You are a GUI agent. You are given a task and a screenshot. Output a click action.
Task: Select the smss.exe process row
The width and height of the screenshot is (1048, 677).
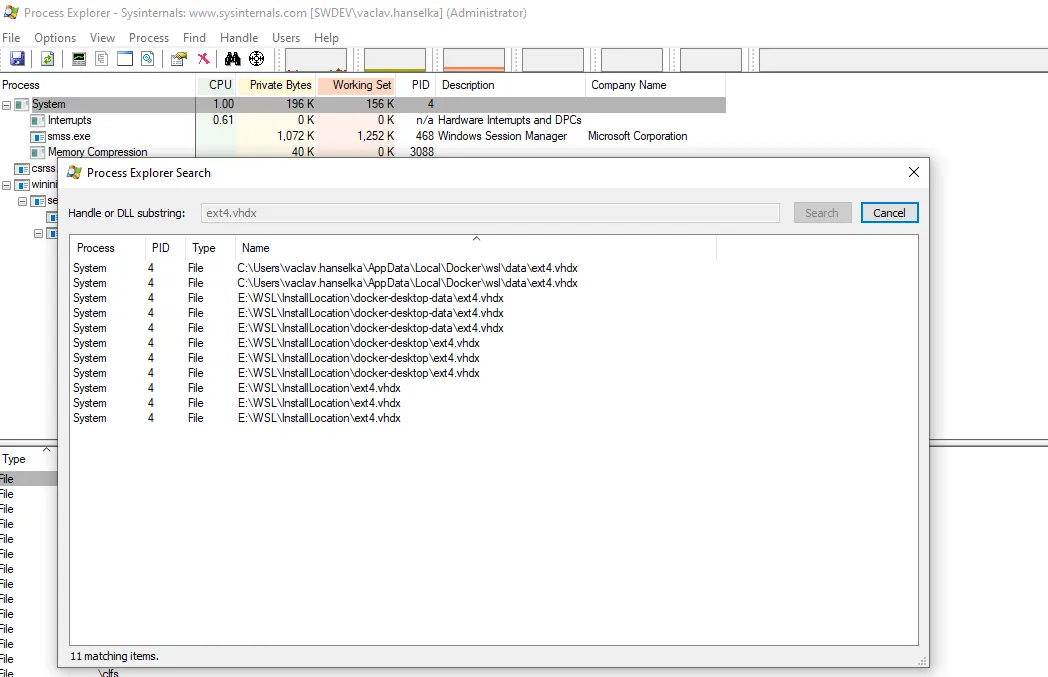point(362,136)
